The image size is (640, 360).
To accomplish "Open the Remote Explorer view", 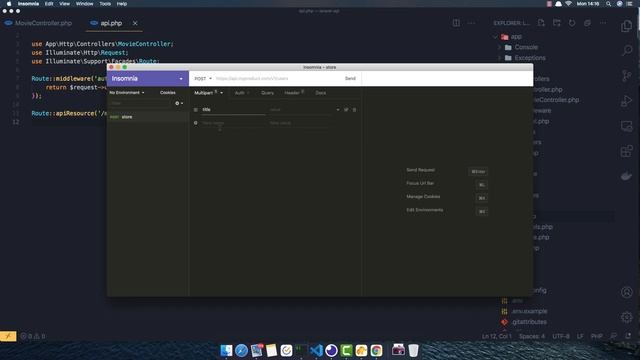I will tap(627, 126).
